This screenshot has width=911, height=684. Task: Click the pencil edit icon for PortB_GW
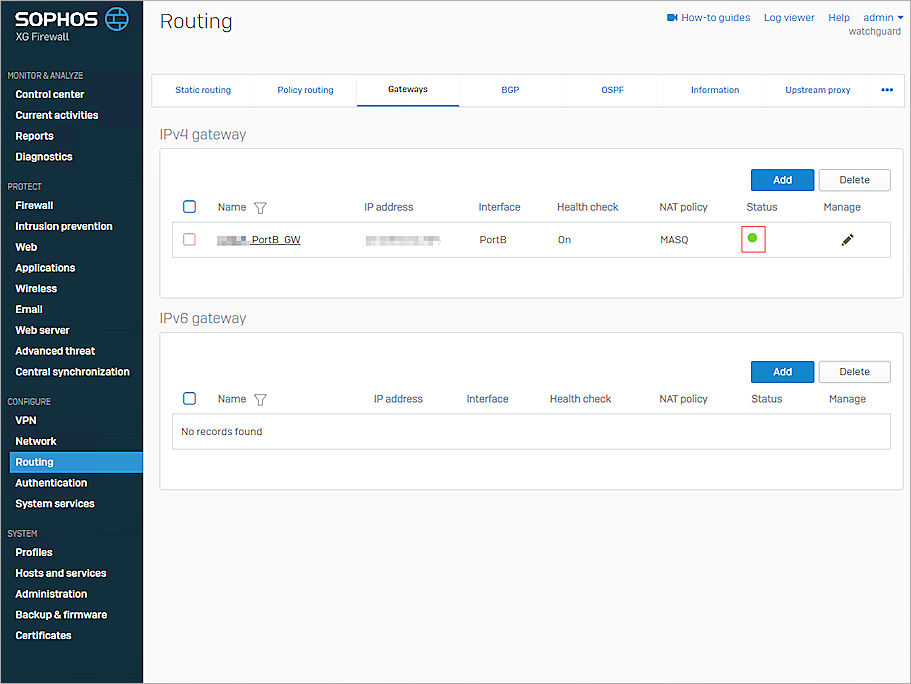[847, 240]
